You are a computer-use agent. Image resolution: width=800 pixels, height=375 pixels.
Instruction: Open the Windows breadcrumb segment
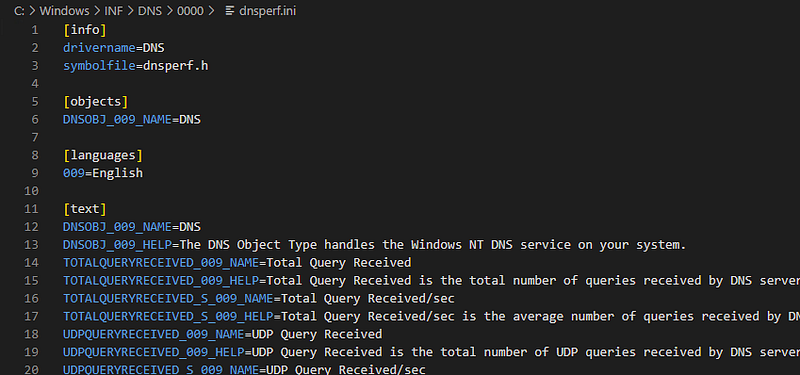64,11
